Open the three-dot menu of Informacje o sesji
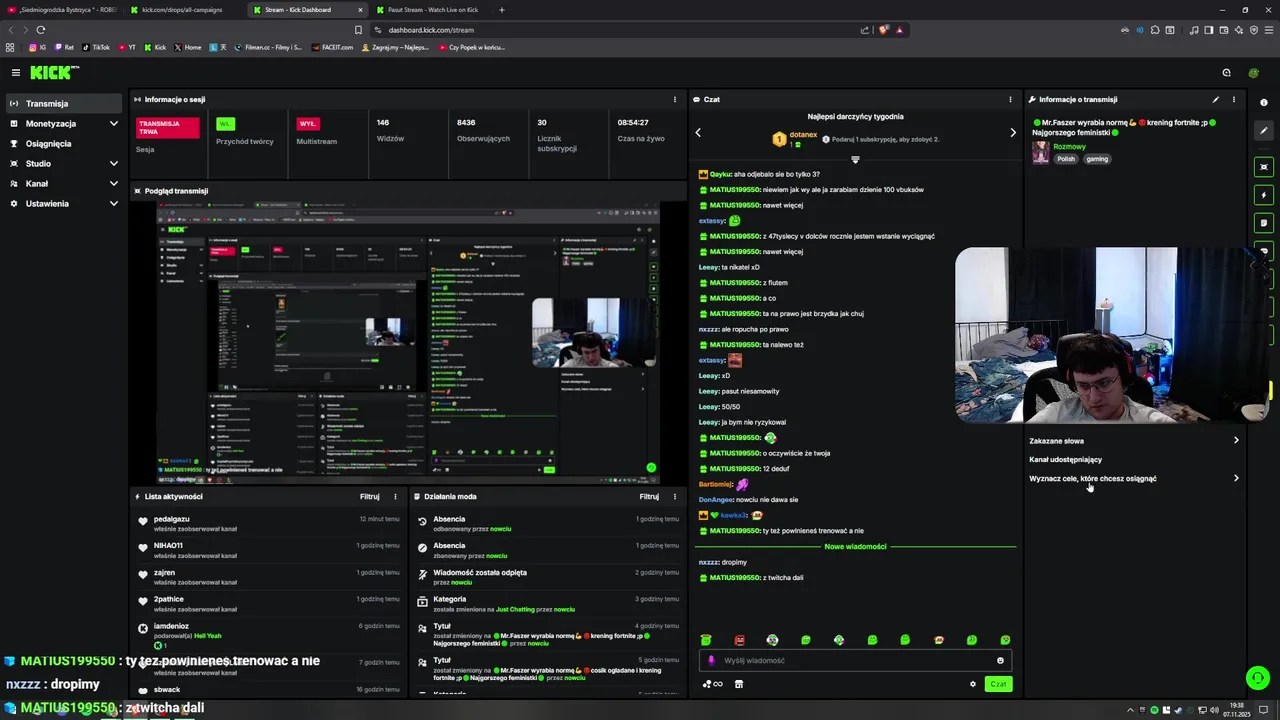 (675, 99)
